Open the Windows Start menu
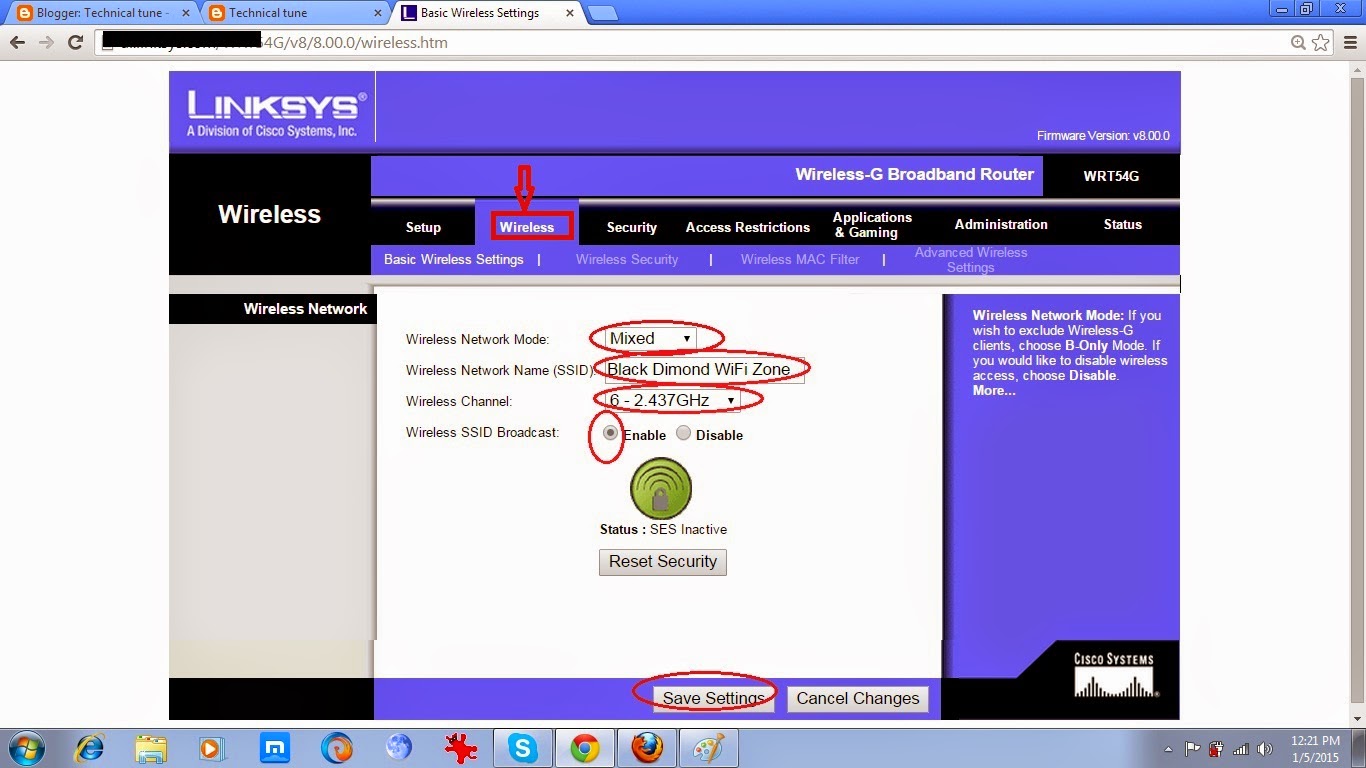 [25, 748]
